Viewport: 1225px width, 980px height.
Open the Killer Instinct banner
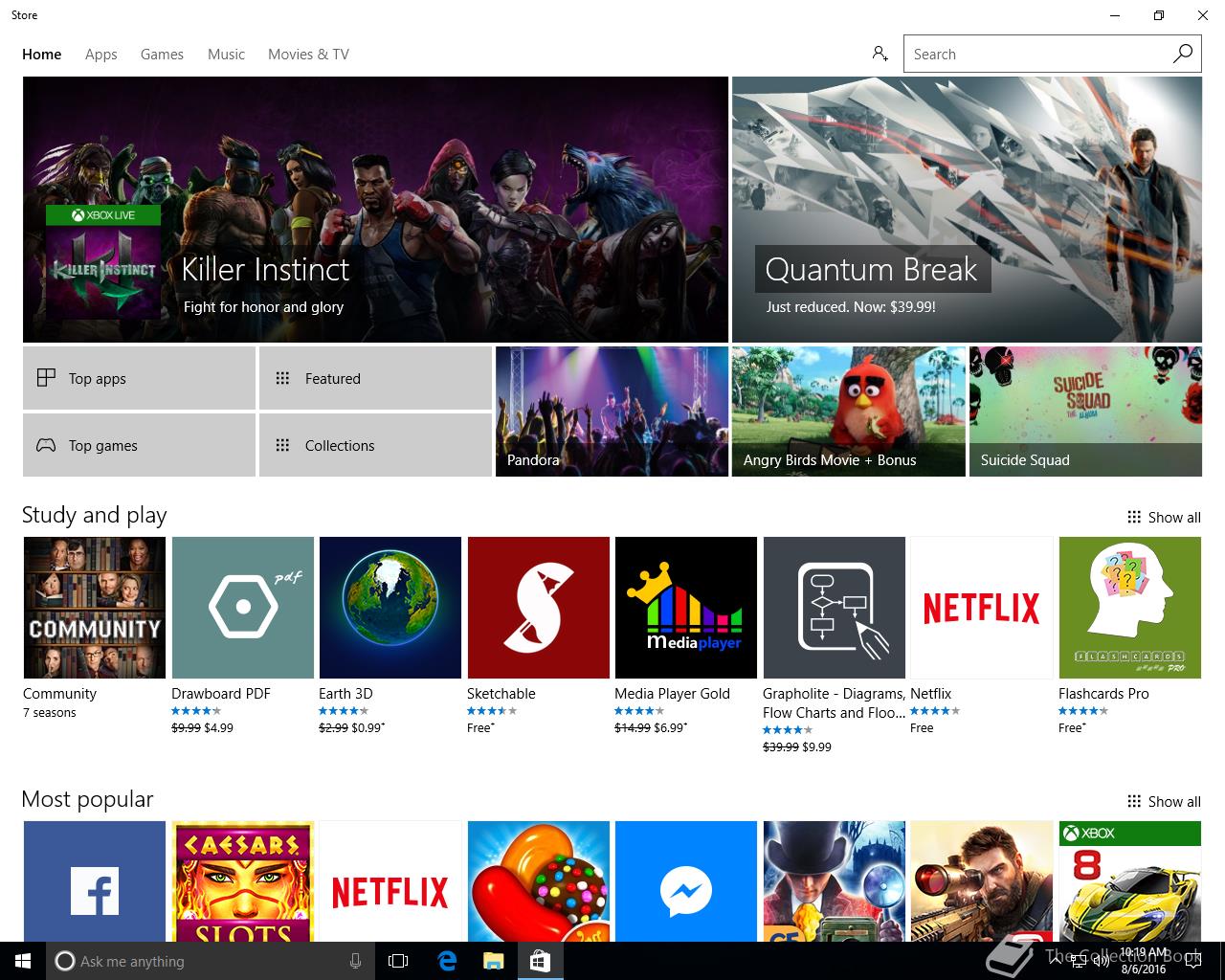(375, 210)
